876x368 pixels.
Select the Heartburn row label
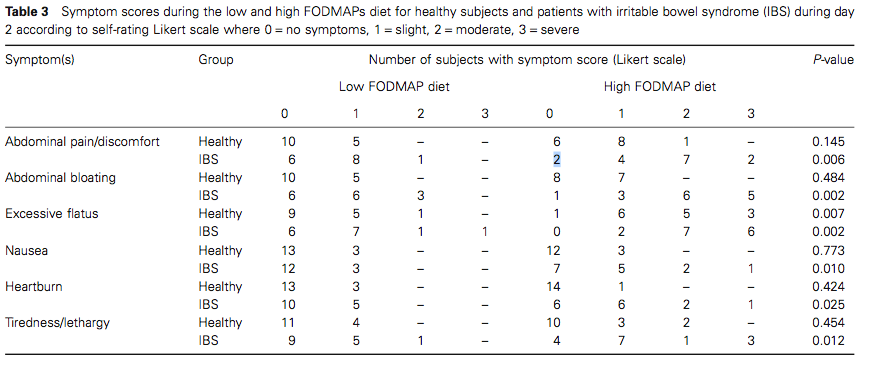coord(34,286)
